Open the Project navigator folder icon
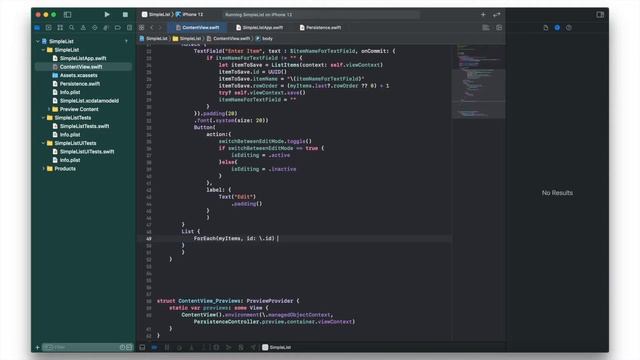The height and width of the screenshot is (360, 640). coord(37,28)
